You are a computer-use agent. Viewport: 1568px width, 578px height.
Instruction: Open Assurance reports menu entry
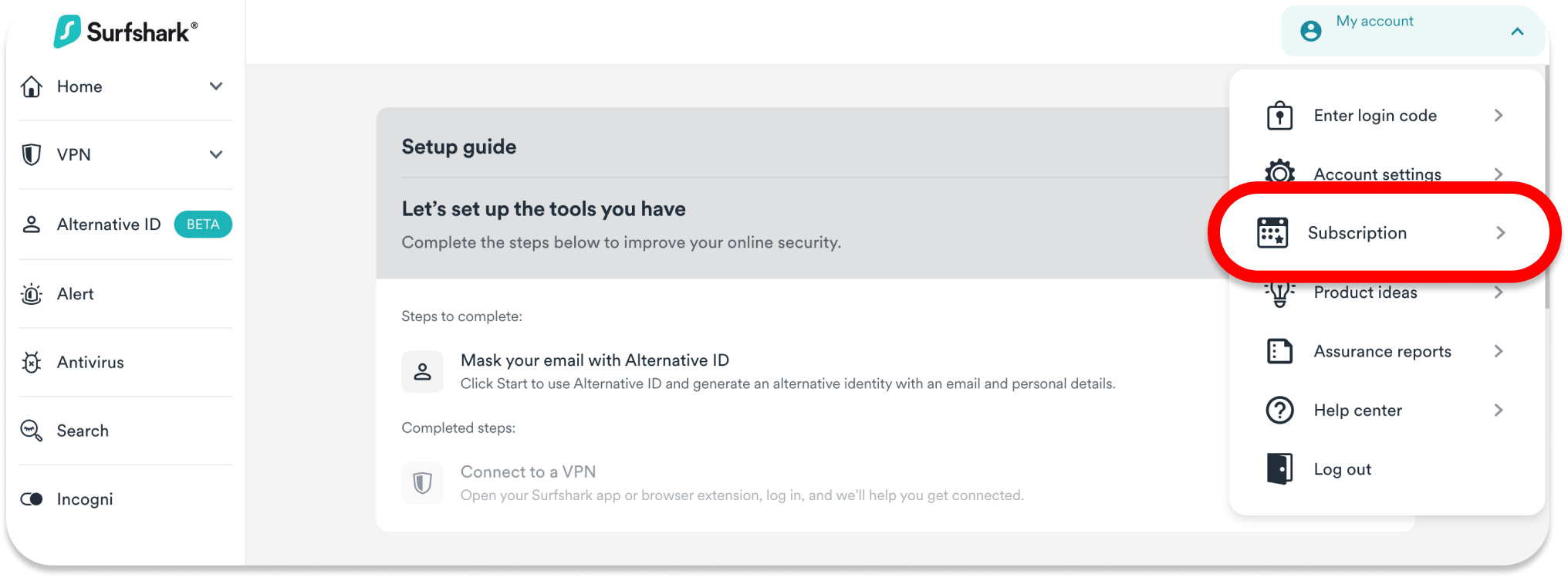[1382, 352]
